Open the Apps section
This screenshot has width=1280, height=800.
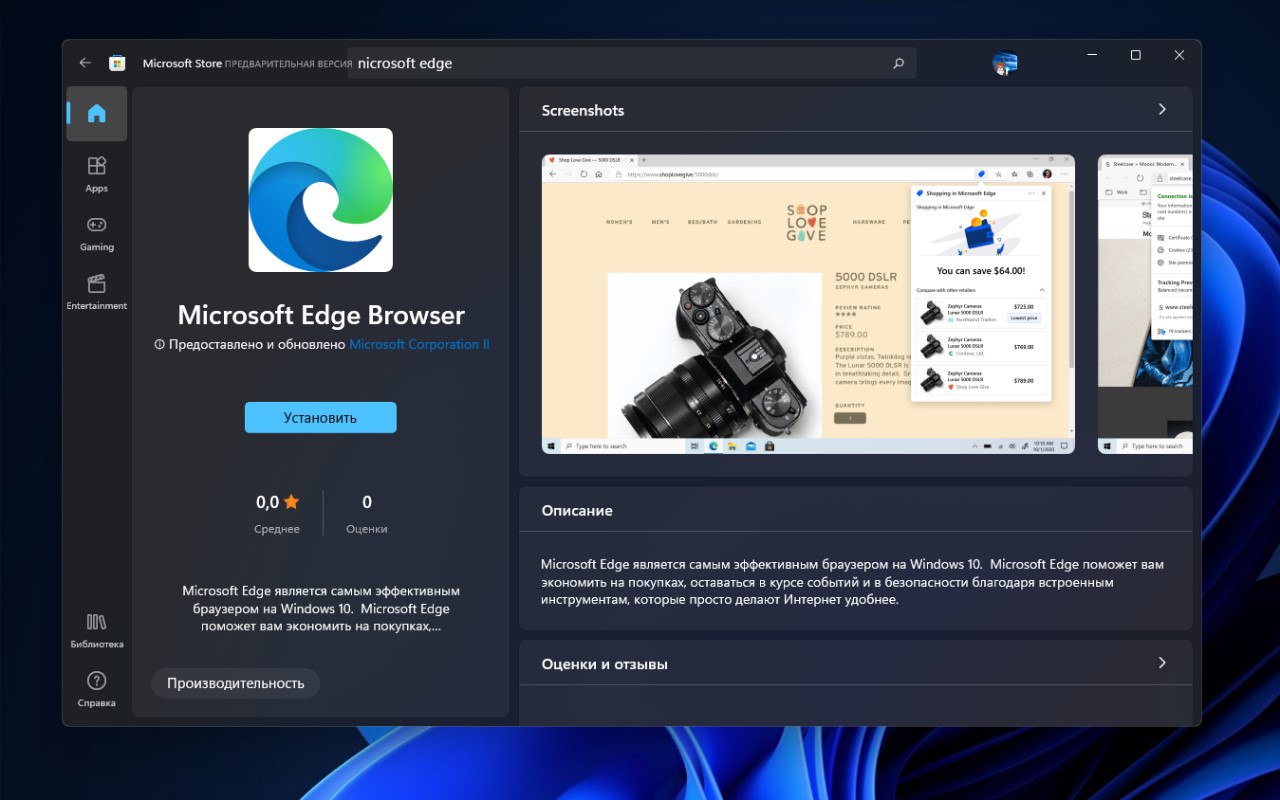[x=97, y=174]
